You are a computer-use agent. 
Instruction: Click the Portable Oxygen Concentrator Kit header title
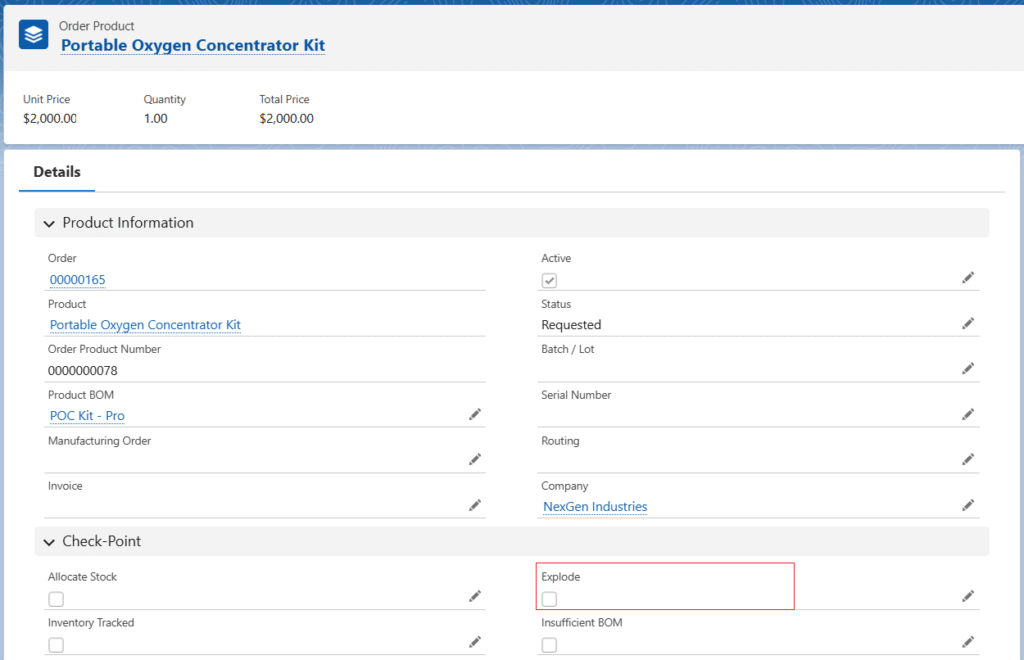(x=193, y=45)
